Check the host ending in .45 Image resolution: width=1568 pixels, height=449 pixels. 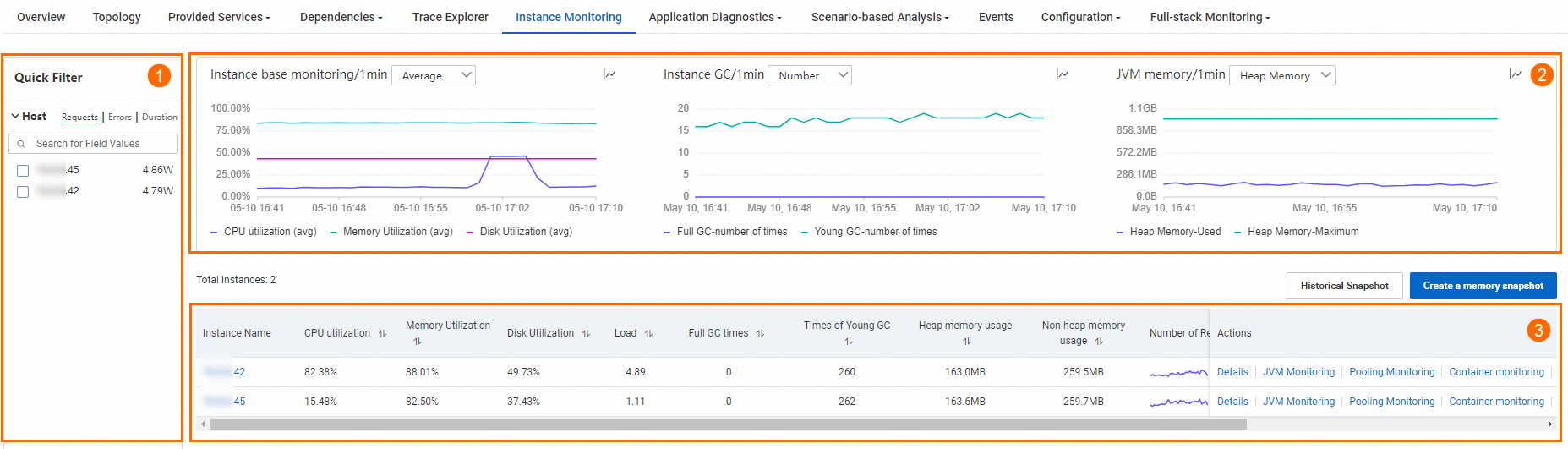(23, 171)
